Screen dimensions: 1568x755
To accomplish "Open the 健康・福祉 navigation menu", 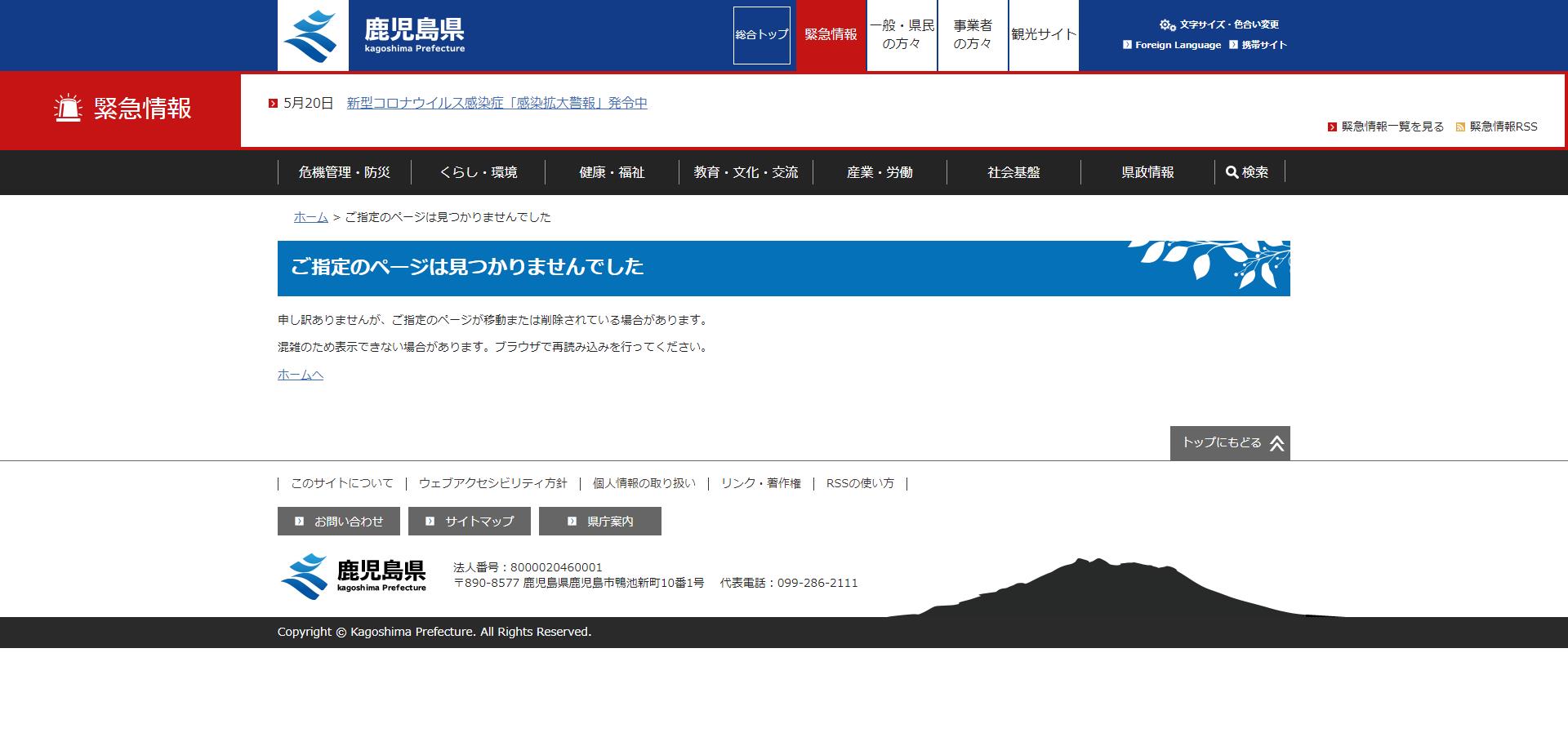I will point(610,172).
